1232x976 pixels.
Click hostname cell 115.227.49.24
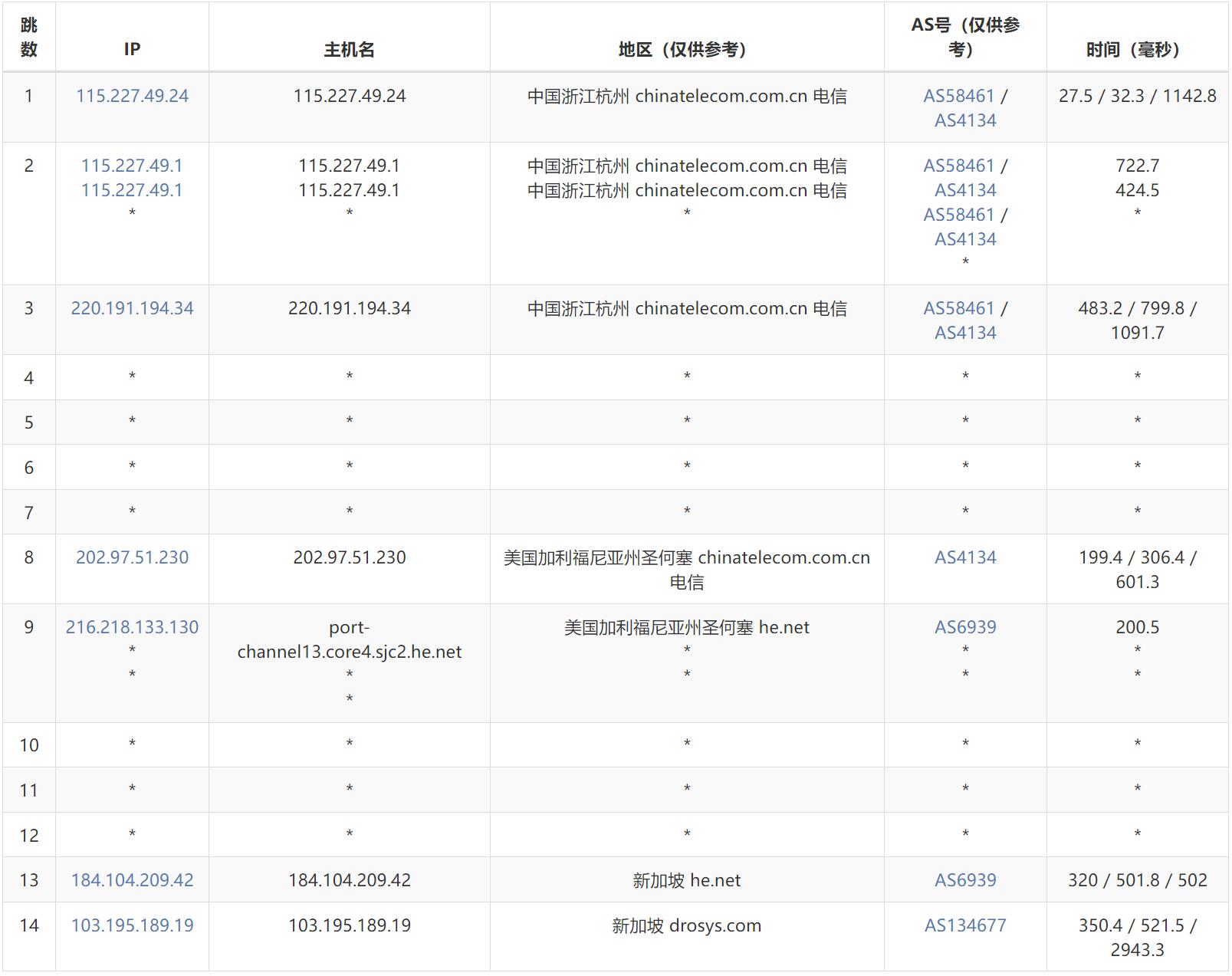coord(349,96)
